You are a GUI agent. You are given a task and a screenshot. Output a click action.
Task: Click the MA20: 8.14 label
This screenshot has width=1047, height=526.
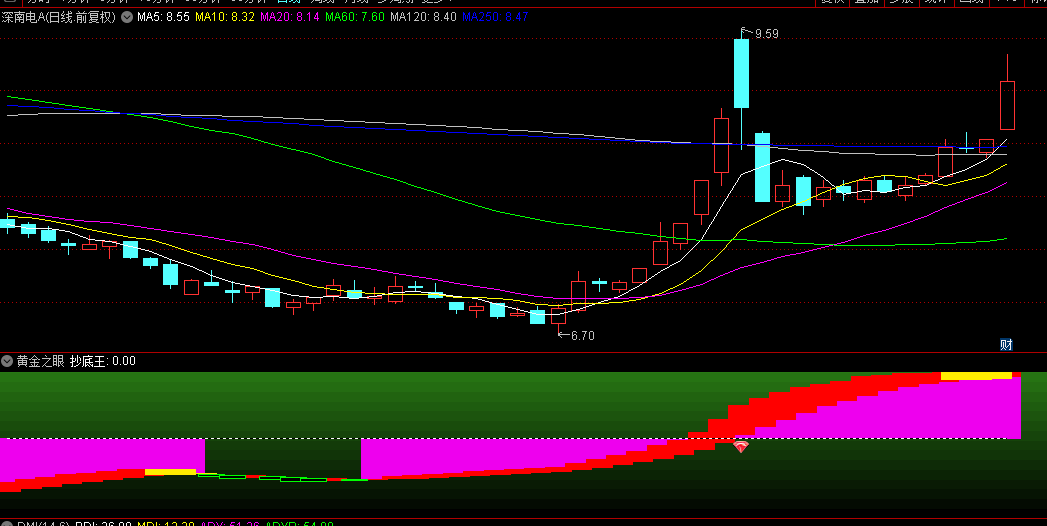(290, 17)
